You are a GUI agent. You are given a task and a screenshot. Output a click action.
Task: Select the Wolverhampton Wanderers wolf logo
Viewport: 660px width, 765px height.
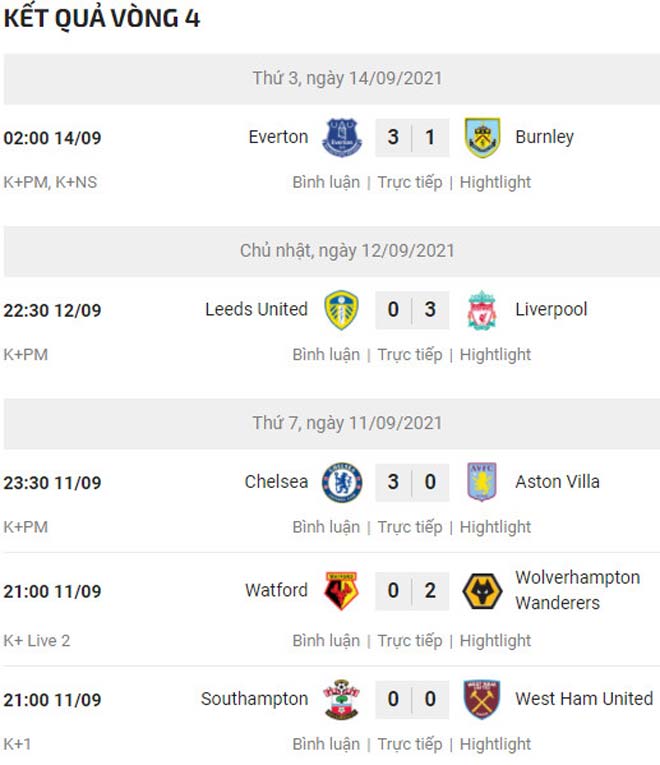482,591
